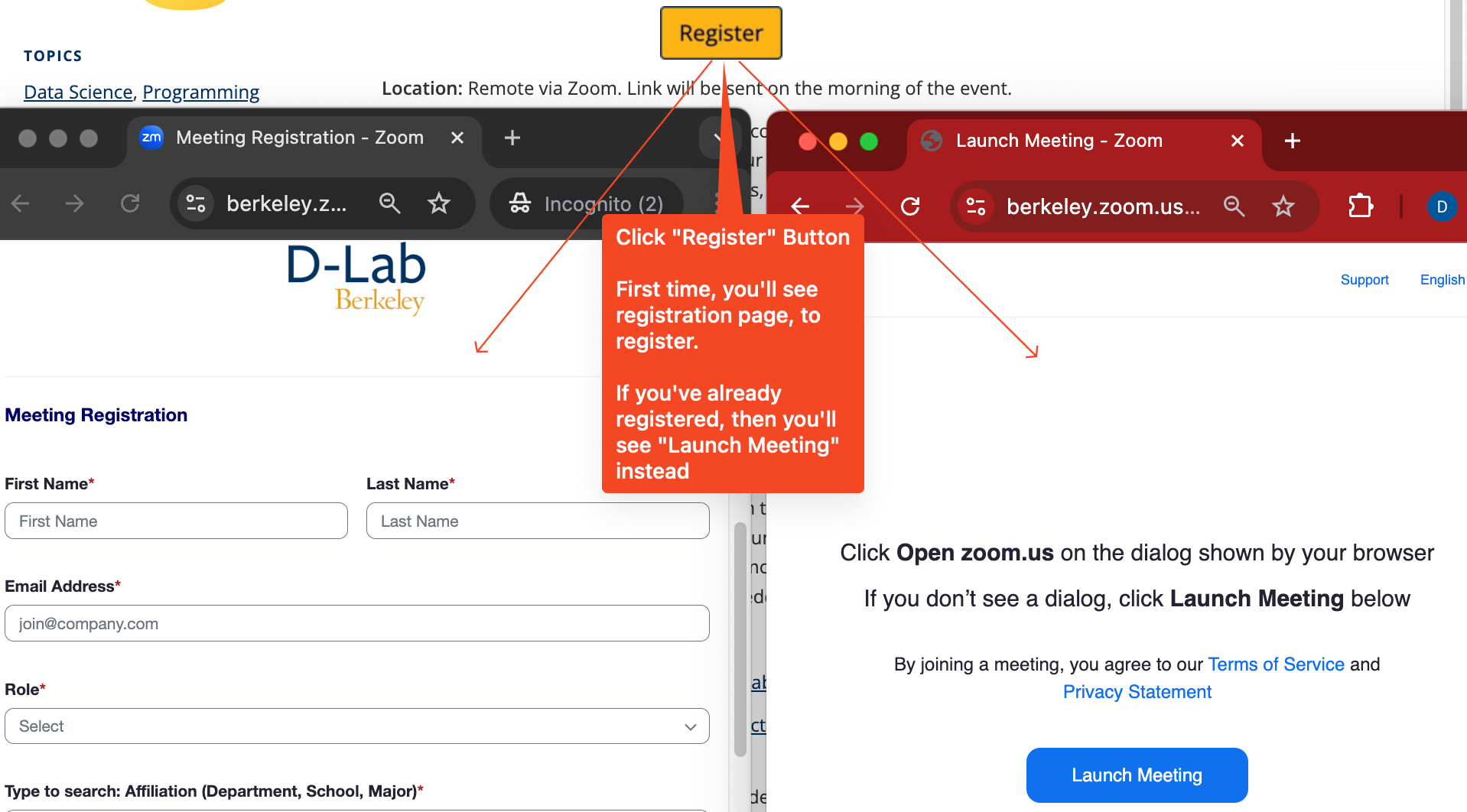Open a new tab in the red window
Screen dimensions: 1467x812
point(1293,141)
